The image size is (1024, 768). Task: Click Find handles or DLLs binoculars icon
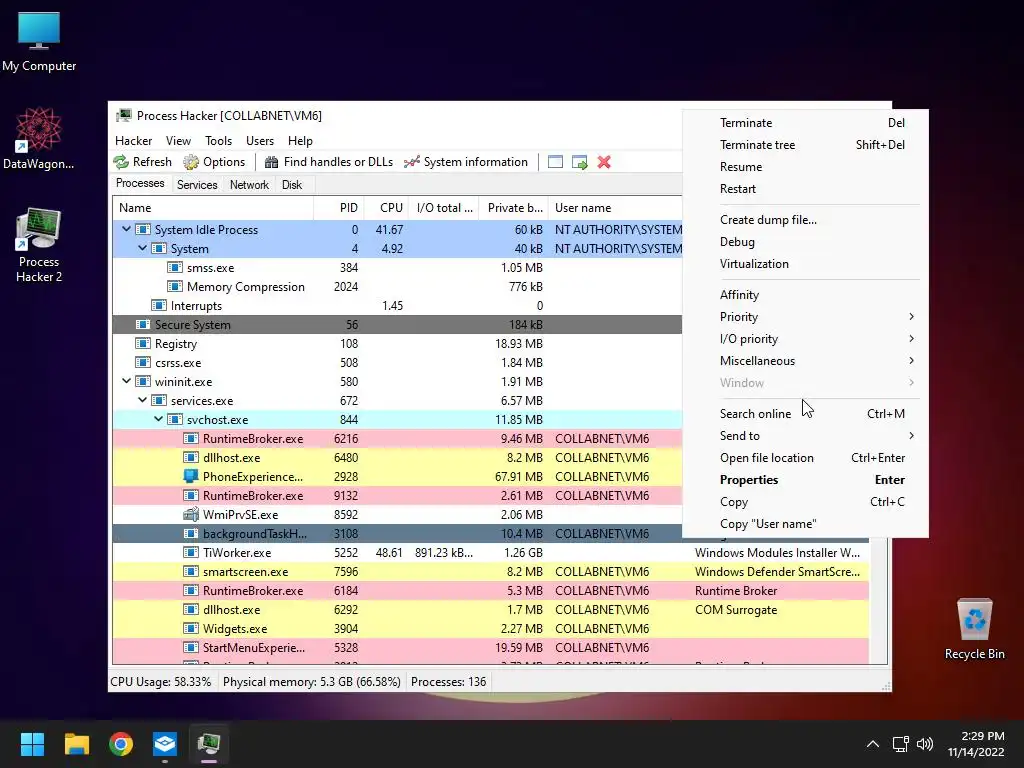pyautogui.click(x=271, y=162)
